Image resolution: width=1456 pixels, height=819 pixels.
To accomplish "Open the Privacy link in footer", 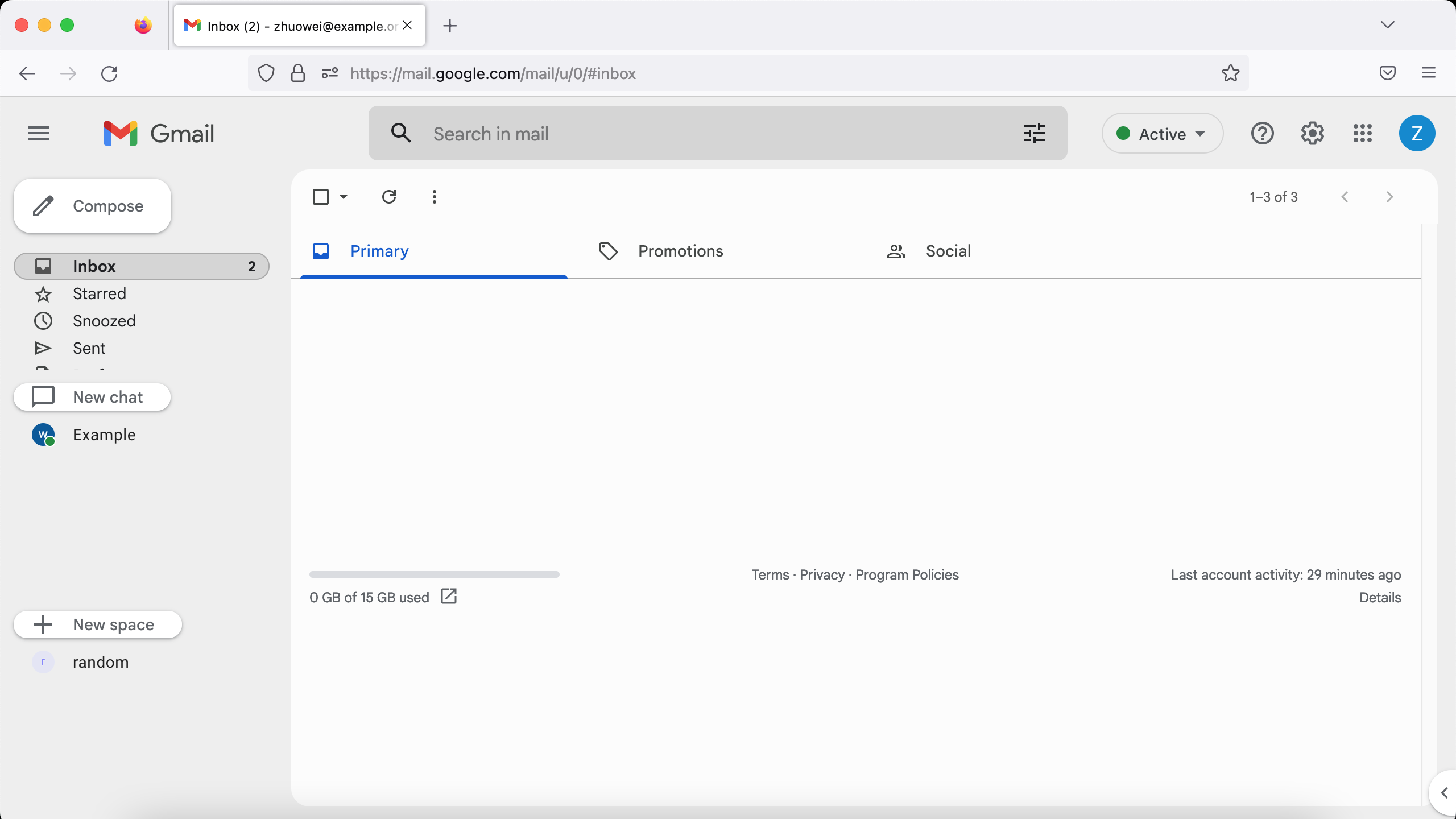I will pos(821,574).
